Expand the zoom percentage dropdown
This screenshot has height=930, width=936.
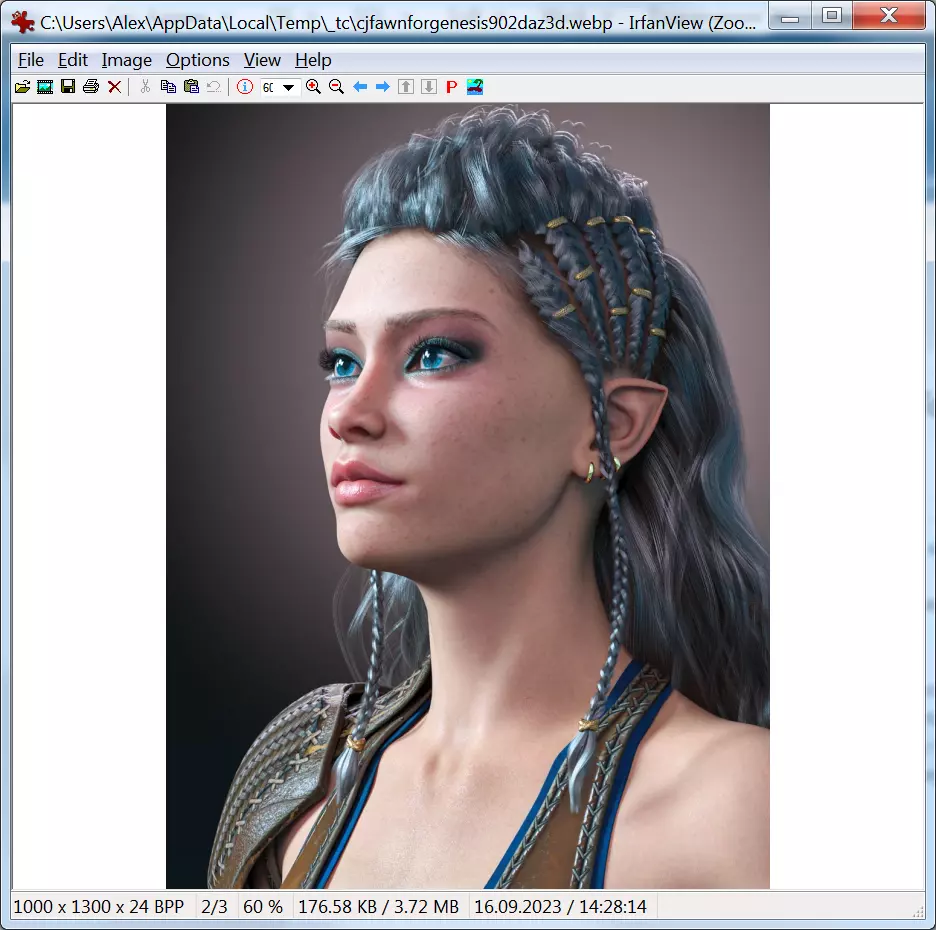289,88
